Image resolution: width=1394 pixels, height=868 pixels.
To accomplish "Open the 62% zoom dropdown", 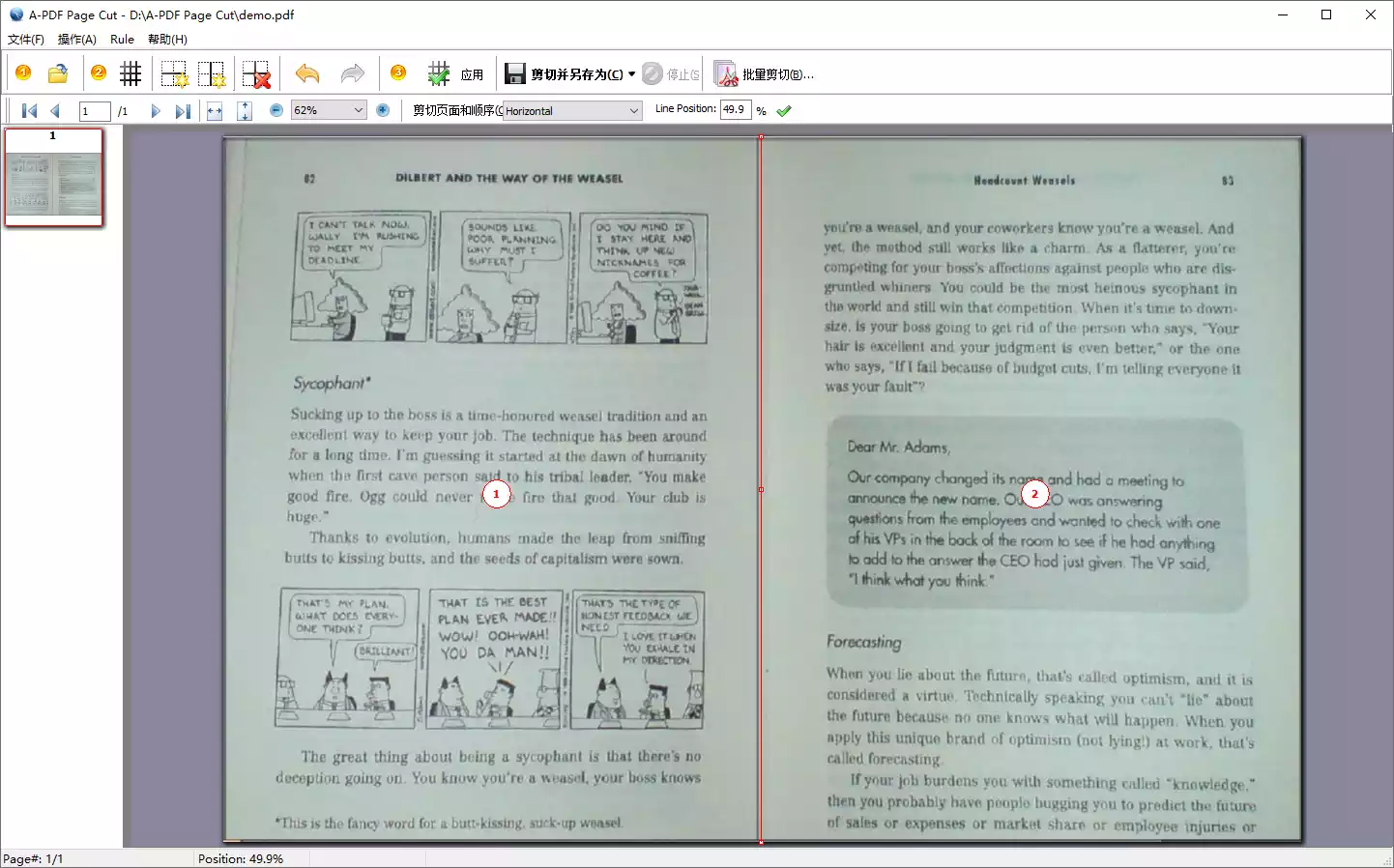I will coord(329,110).
